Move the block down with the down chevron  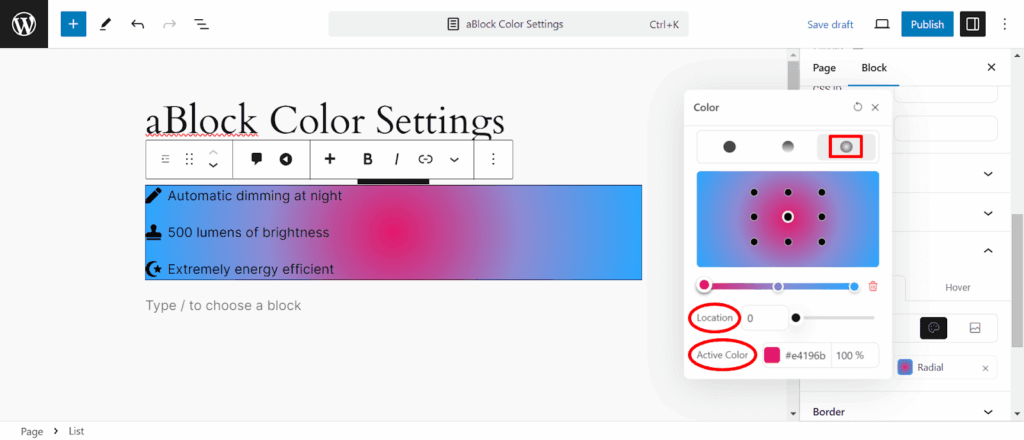point(213,166)
